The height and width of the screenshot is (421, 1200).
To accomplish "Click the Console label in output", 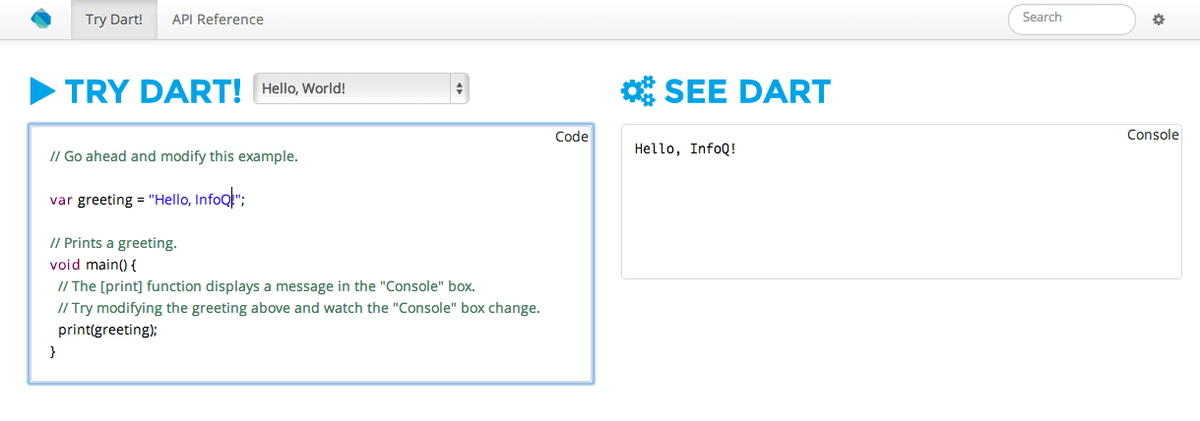I will pyautogui.click(x=1153, y=134).
